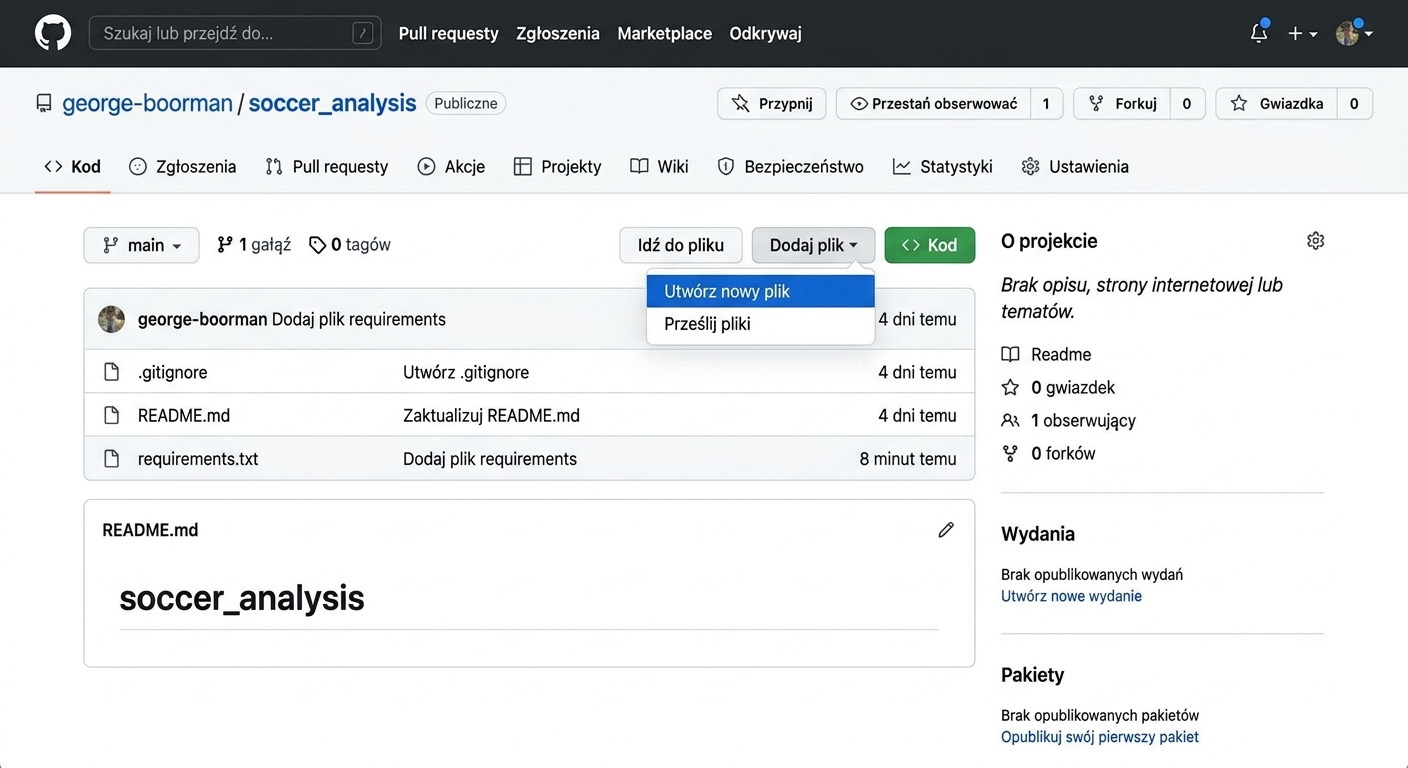The height and width of the screenshot is (768, 1408).
Task: Click the commit author avatar of george-boorman
Action: pos(112,319)
